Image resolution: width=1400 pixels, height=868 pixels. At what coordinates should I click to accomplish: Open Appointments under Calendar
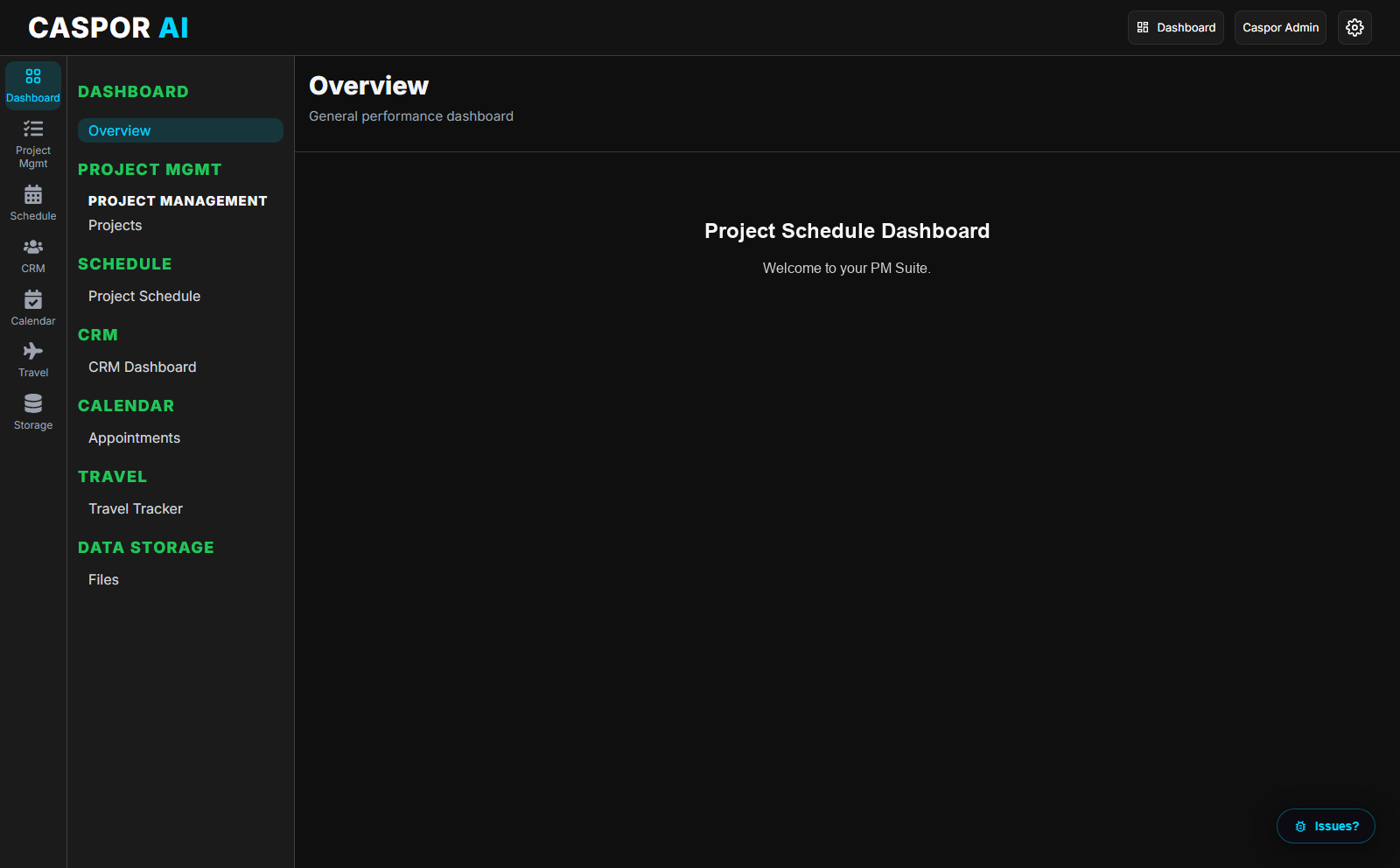tap(134, 437)
